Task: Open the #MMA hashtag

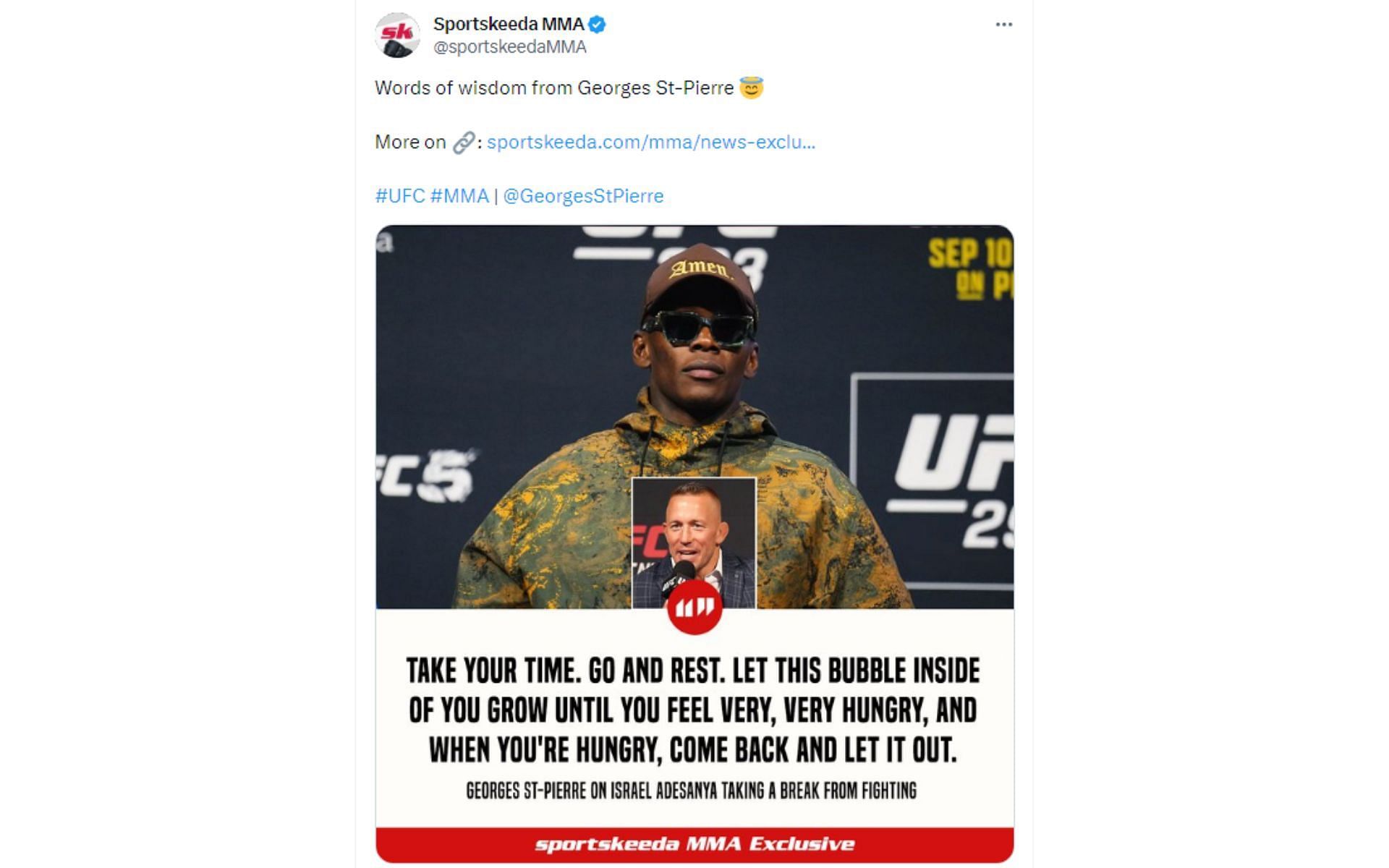Action: pos(459,196)
